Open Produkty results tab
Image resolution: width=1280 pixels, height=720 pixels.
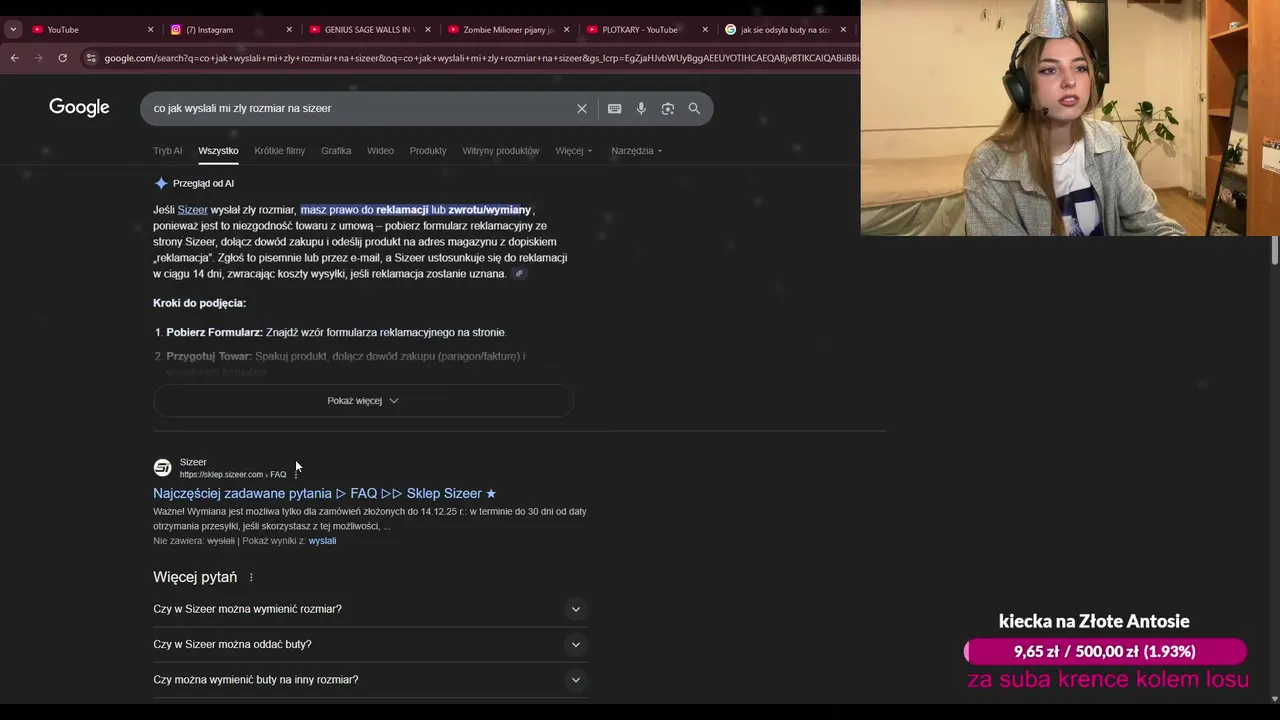pos(428,151)
